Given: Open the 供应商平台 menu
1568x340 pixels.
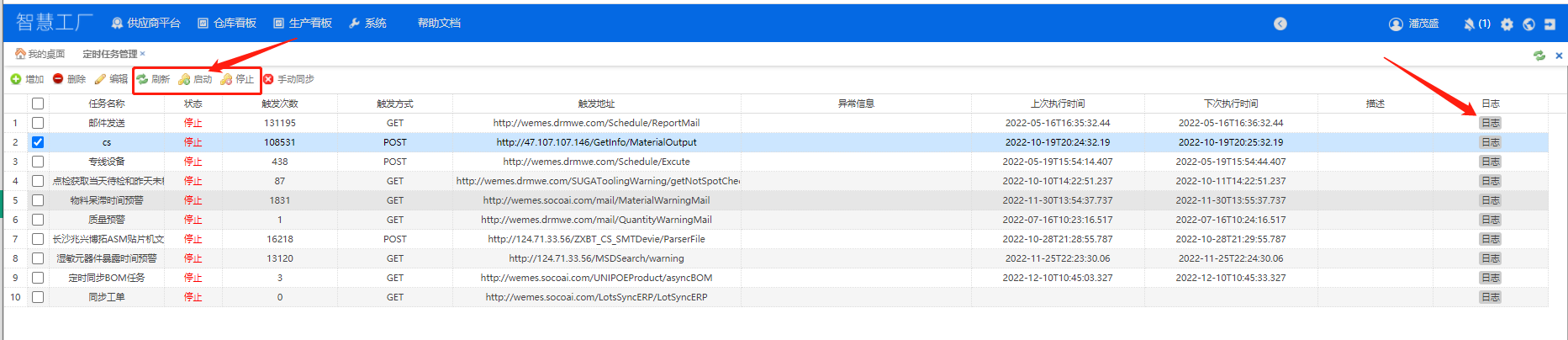Looking at the screenshot, I should click(145, 24).
